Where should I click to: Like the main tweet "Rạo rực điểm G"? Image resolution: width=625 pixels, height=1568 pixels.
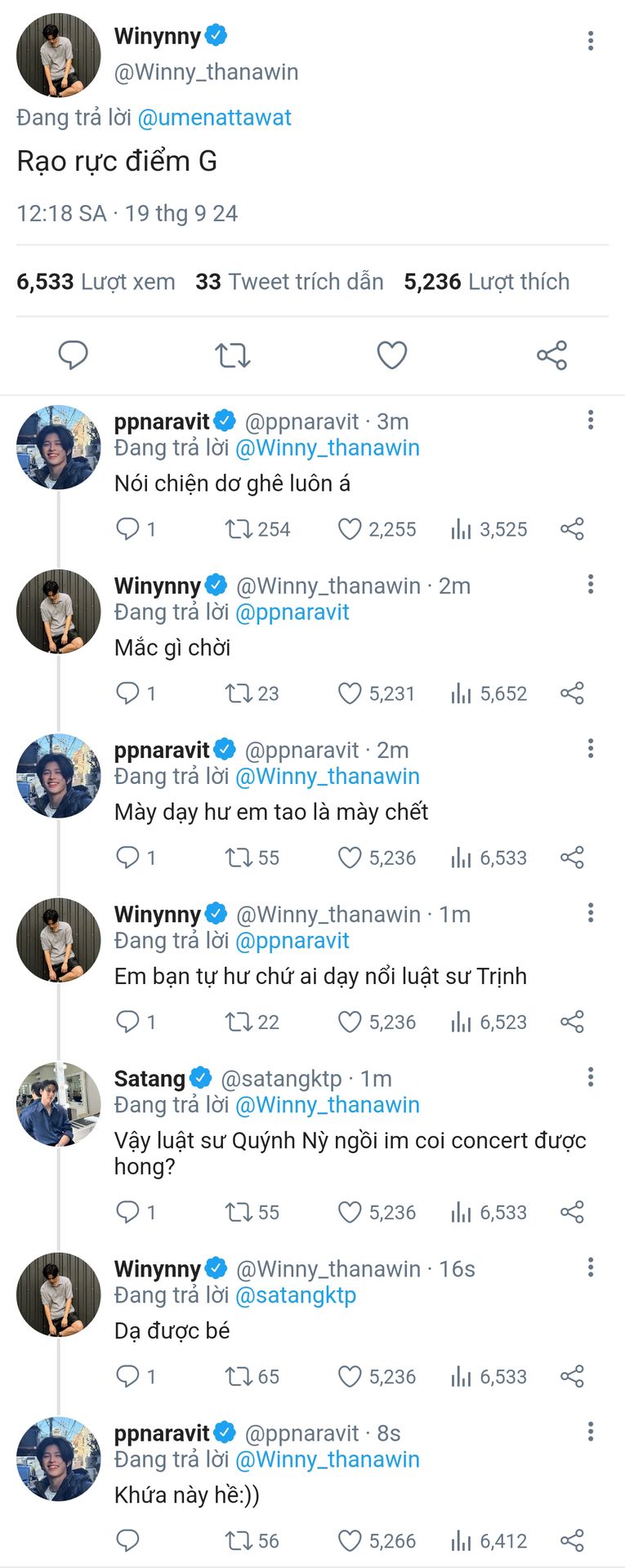pos(391,355)
